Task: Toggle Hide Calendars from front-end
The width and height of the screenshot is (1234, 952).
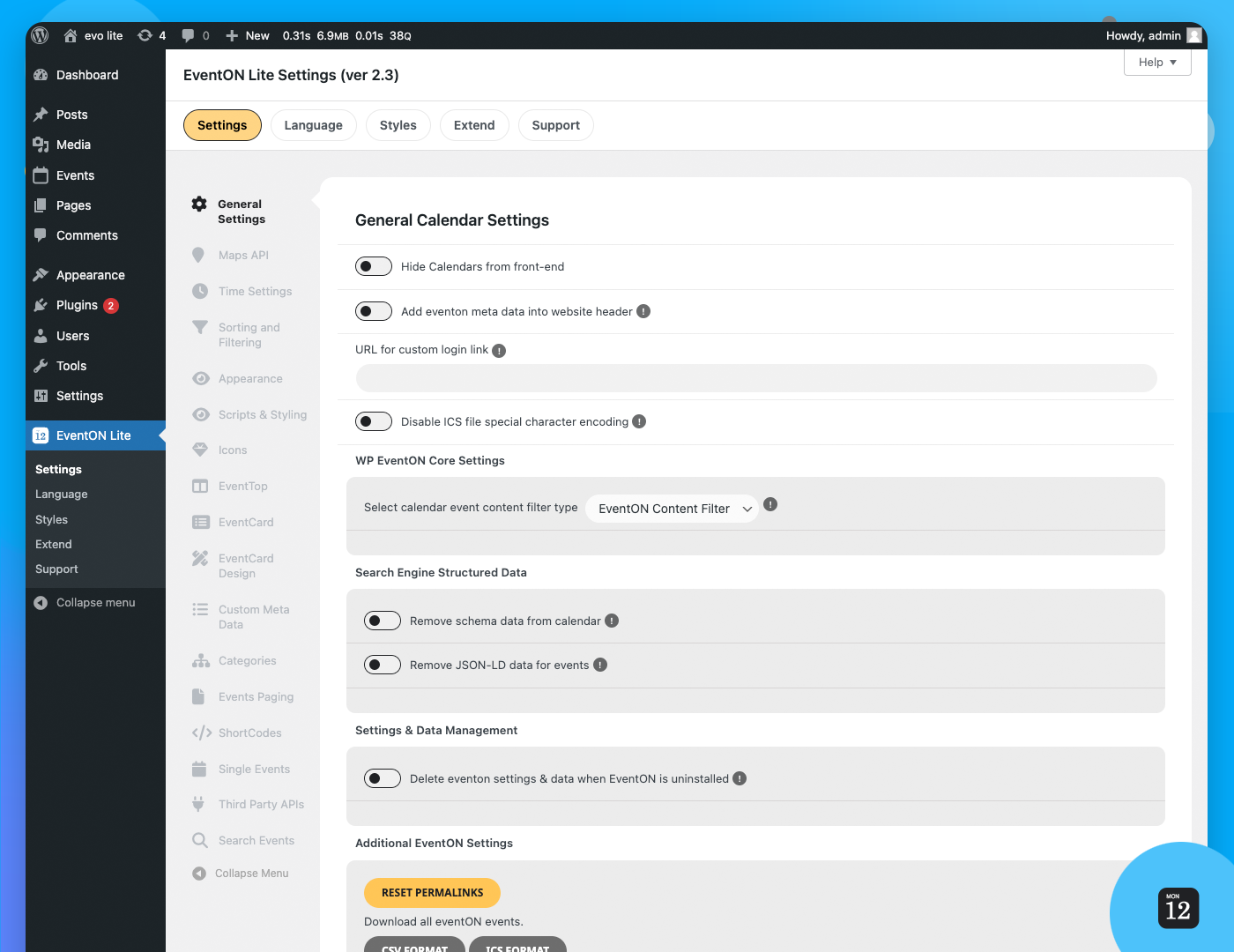Action: 374,266
